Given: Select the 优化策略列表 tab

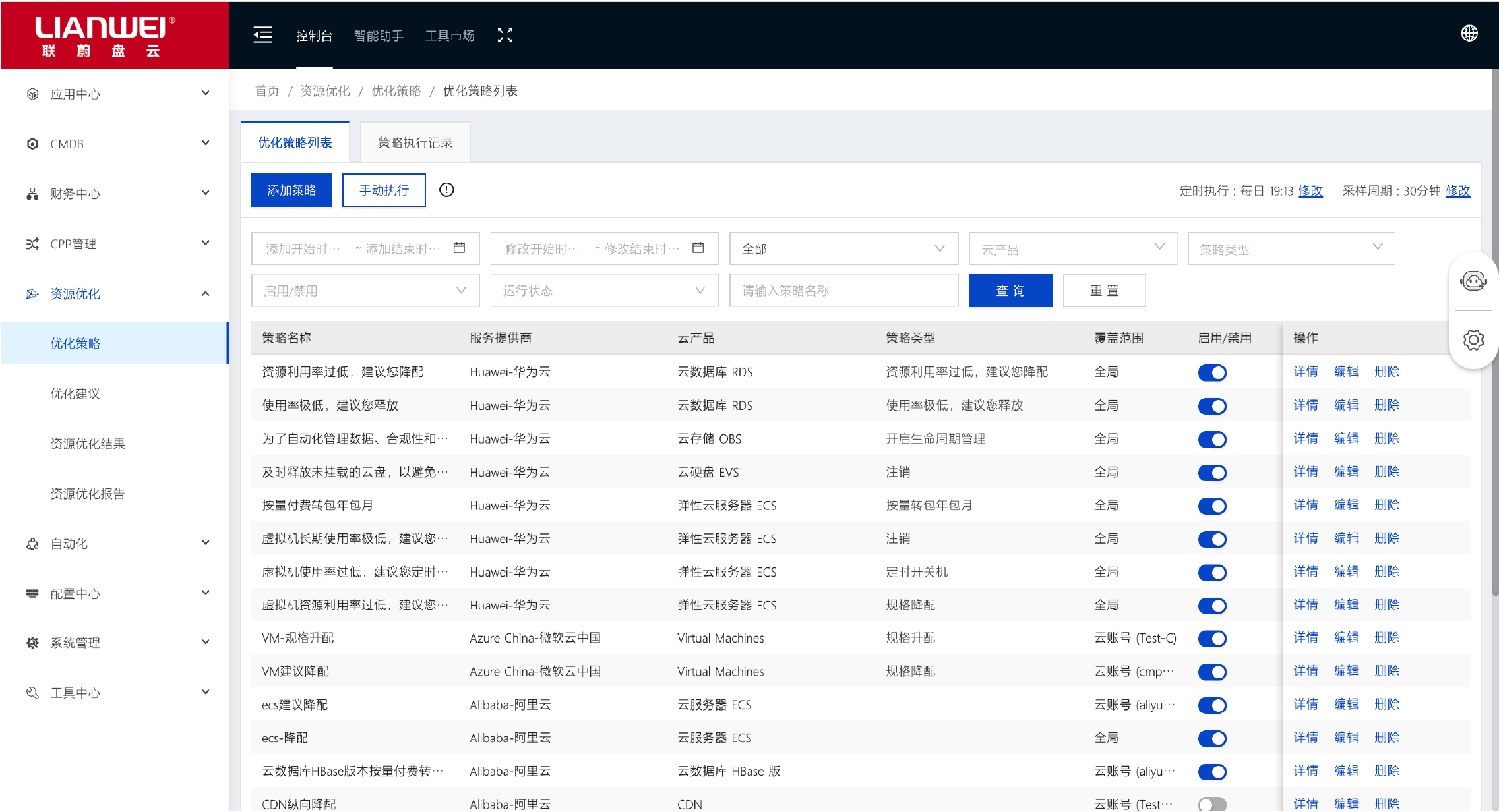Looking at the screenshot, I should pyautogui.click(x=295, y=142).
